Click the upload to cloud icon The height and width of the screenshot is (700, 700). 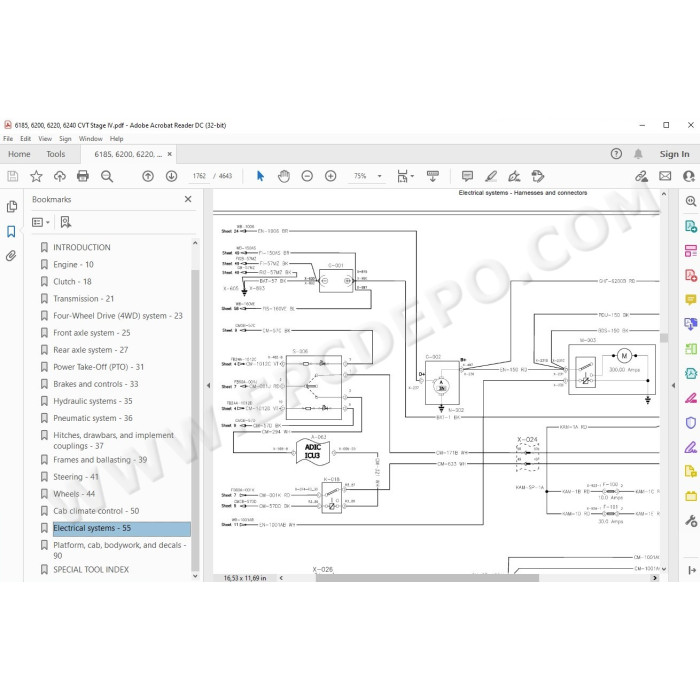pyautogui.click(x=59, y=176)
